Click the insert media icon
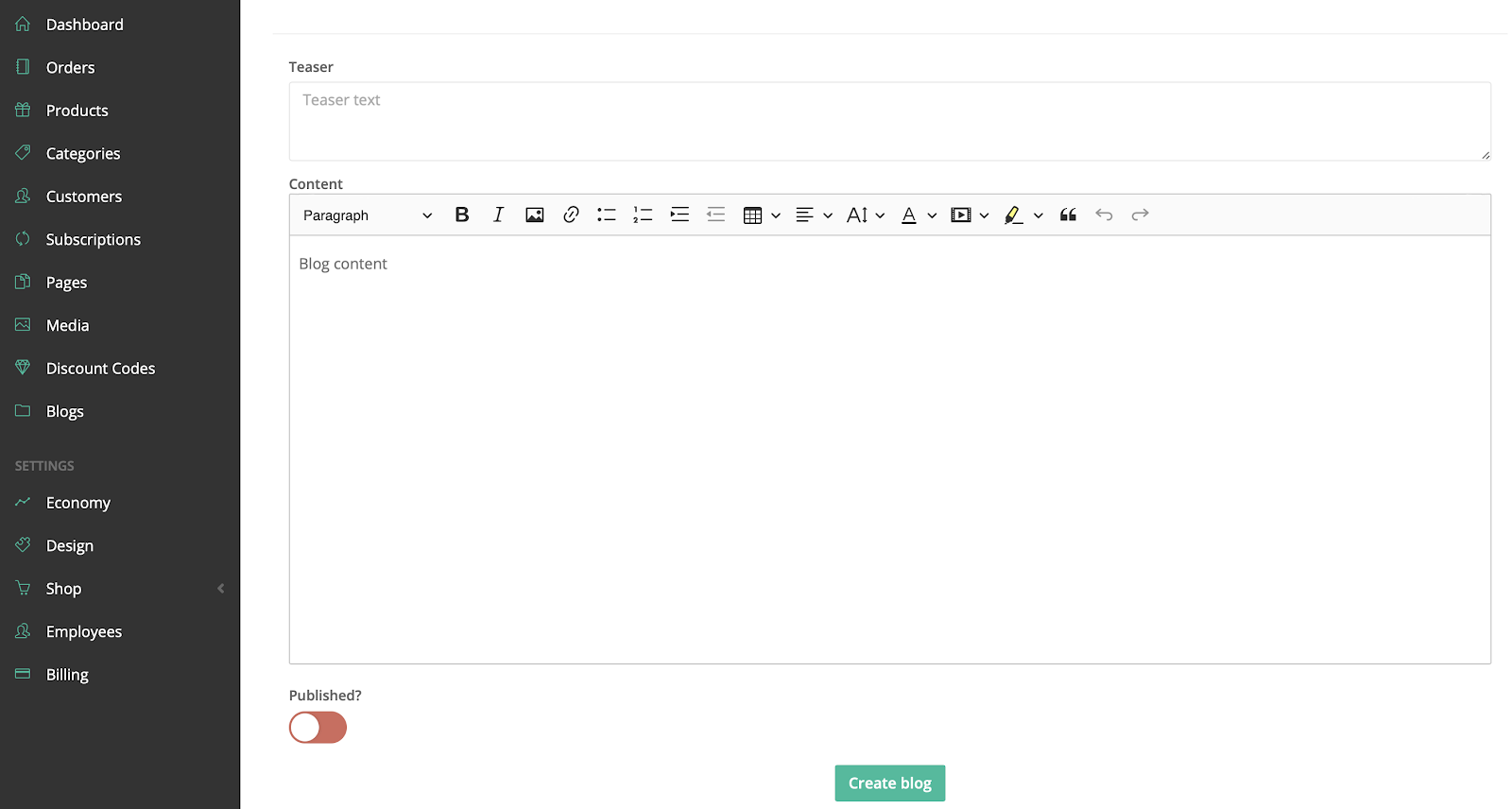Screen dimensions: 1512x809 click(x=961, y=215)
